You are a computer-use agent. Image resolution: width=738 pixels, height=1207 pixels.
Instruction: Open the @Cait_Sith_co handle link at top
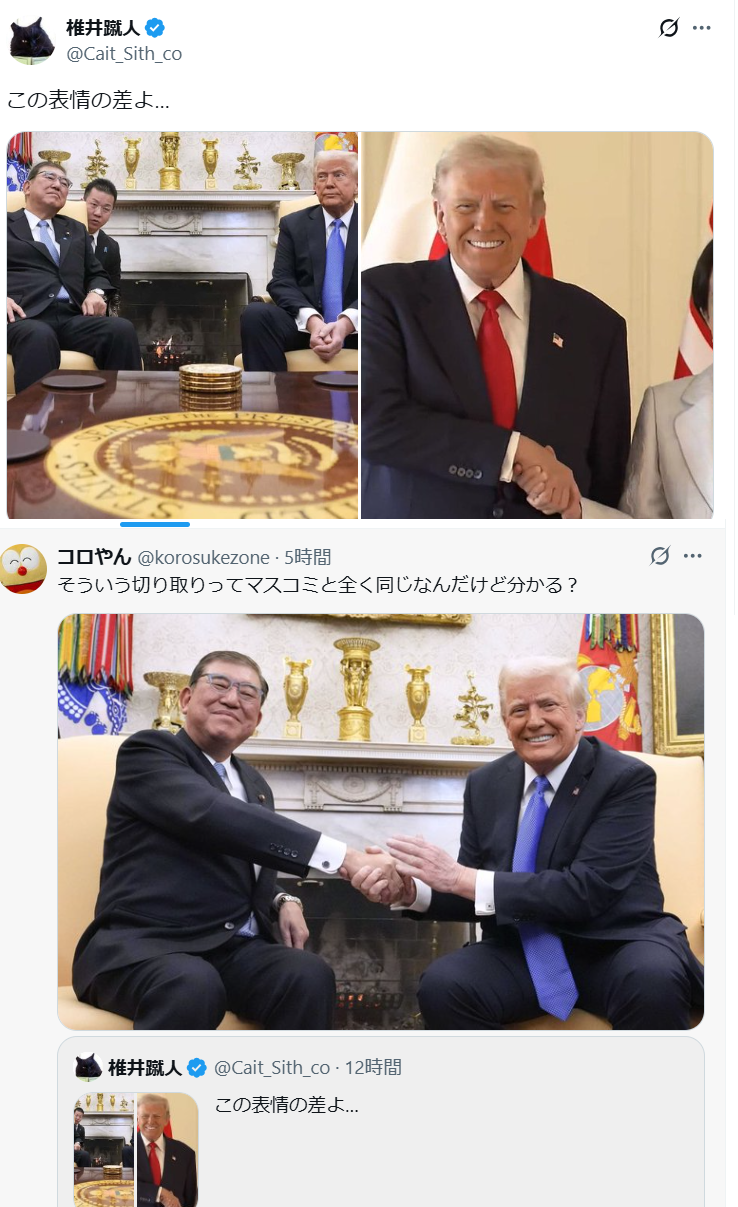[x=124, y=53]
